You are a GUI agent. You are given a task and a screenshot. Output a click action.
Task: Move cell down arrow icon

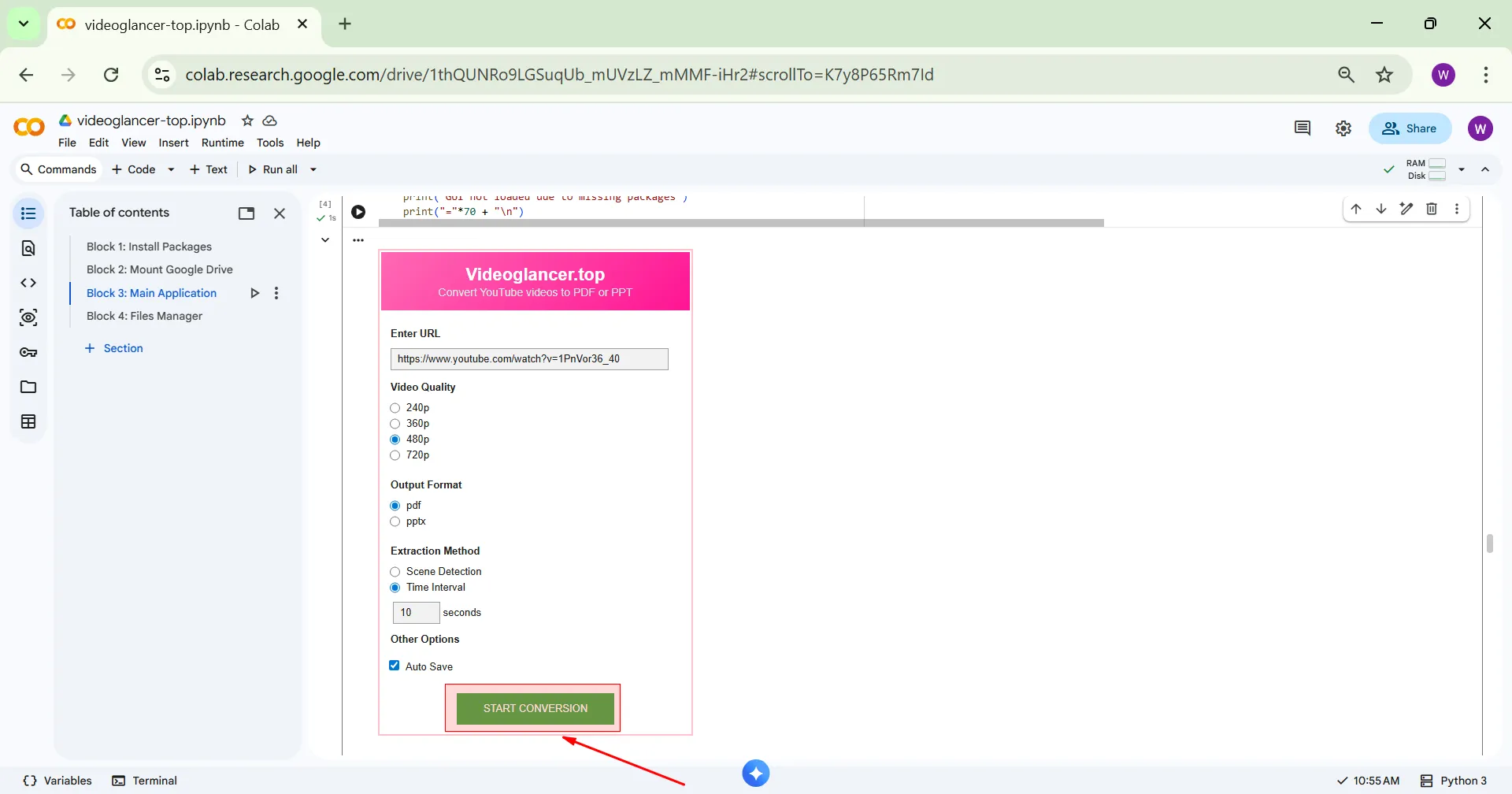(1381, 209)
